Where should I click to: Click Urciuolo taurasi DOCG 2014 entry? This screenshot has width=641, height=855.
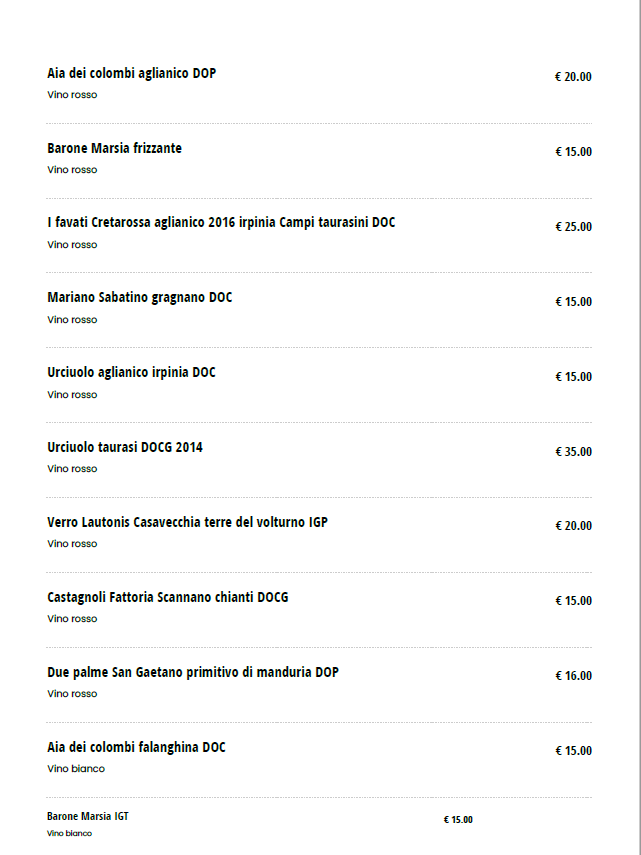click(124, 447)
